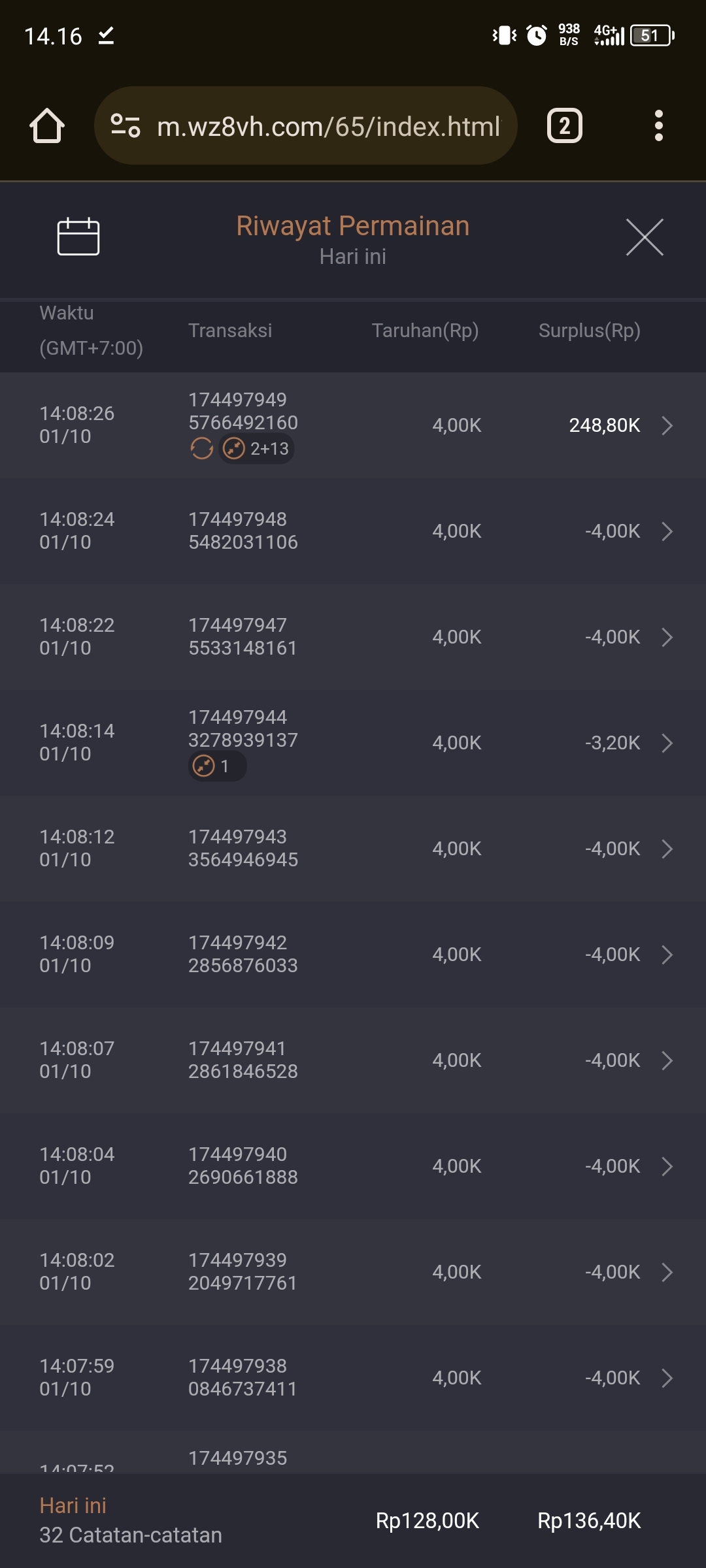Open the browser three-dot menu
This screenshot has height=1568, width=706.
[x=658, y=125]
